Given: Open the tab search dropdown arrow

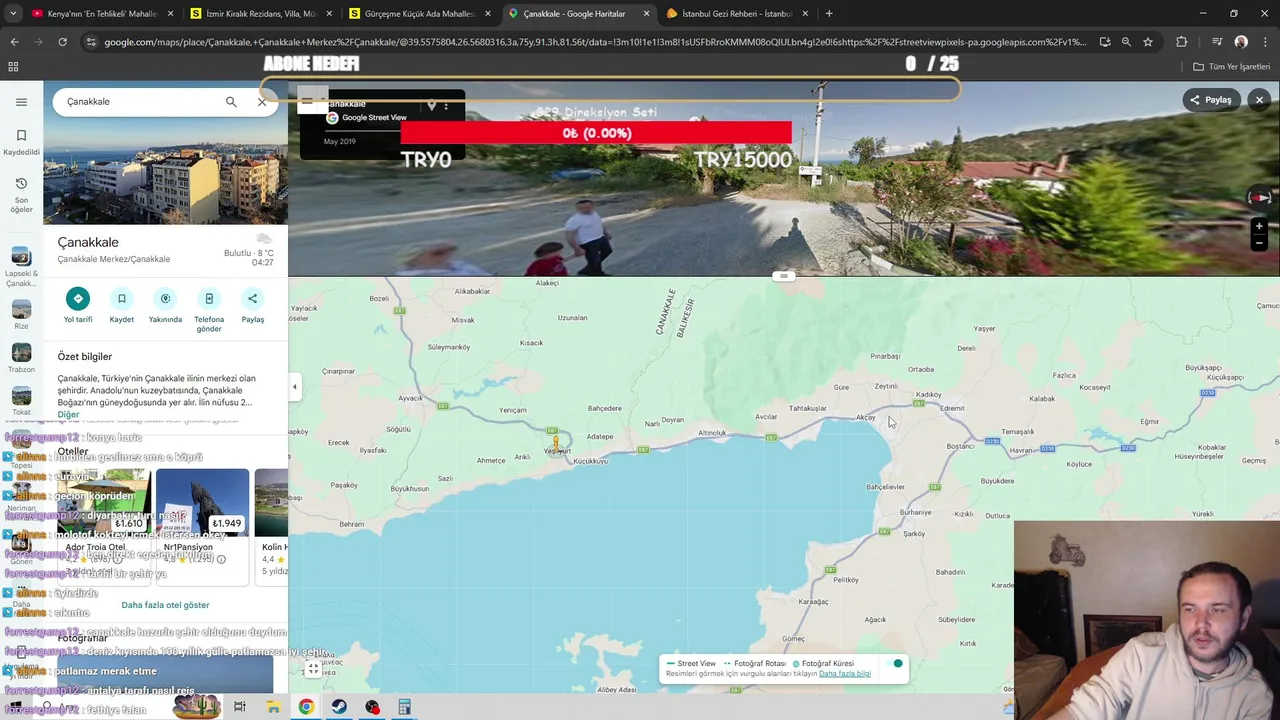Looking at the screenshot, I should tap(14, 14).
